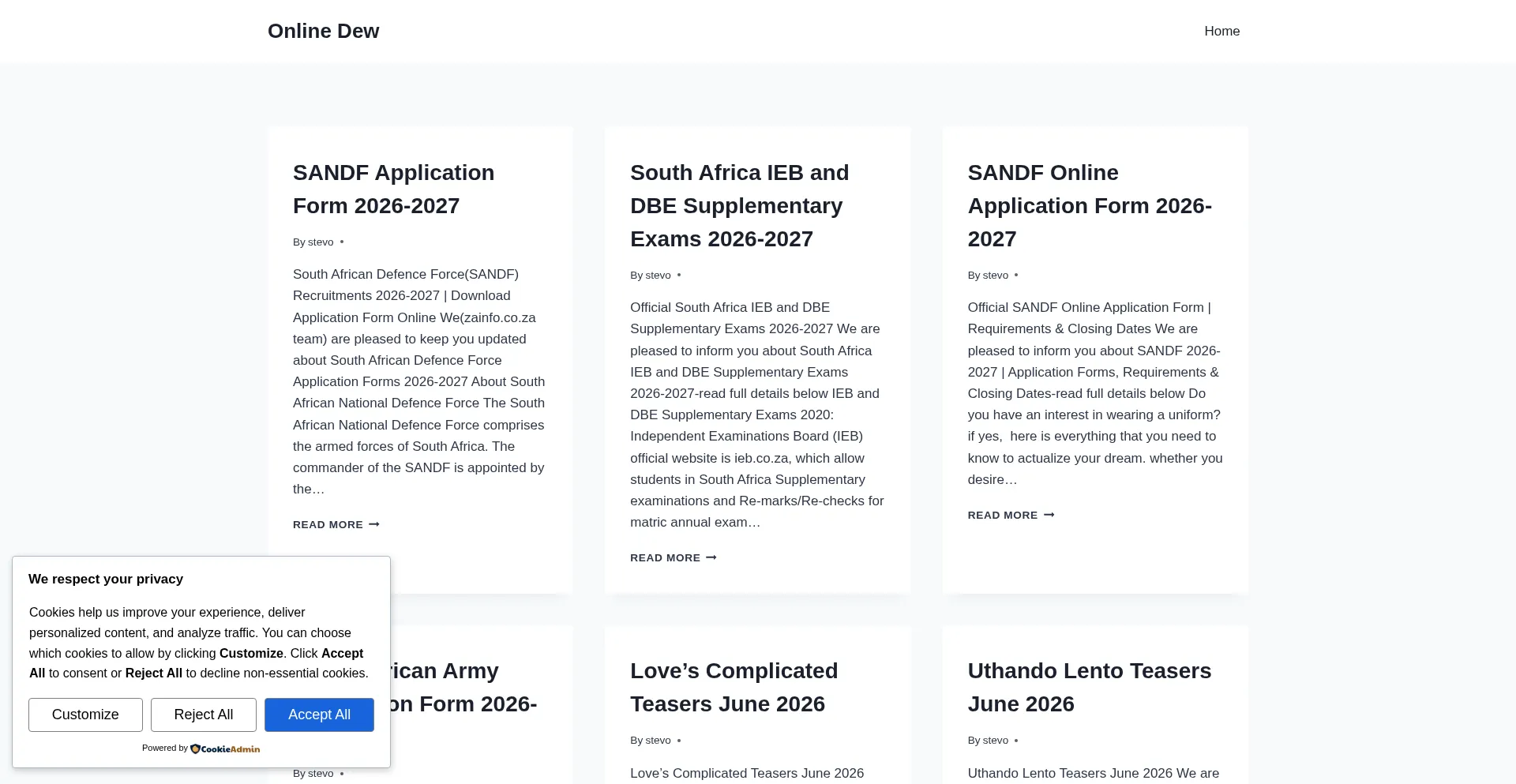Click excerpt starting 'Official South Africa IEB and DBE'
The image size is (1516, 784).
click(757, 415)
